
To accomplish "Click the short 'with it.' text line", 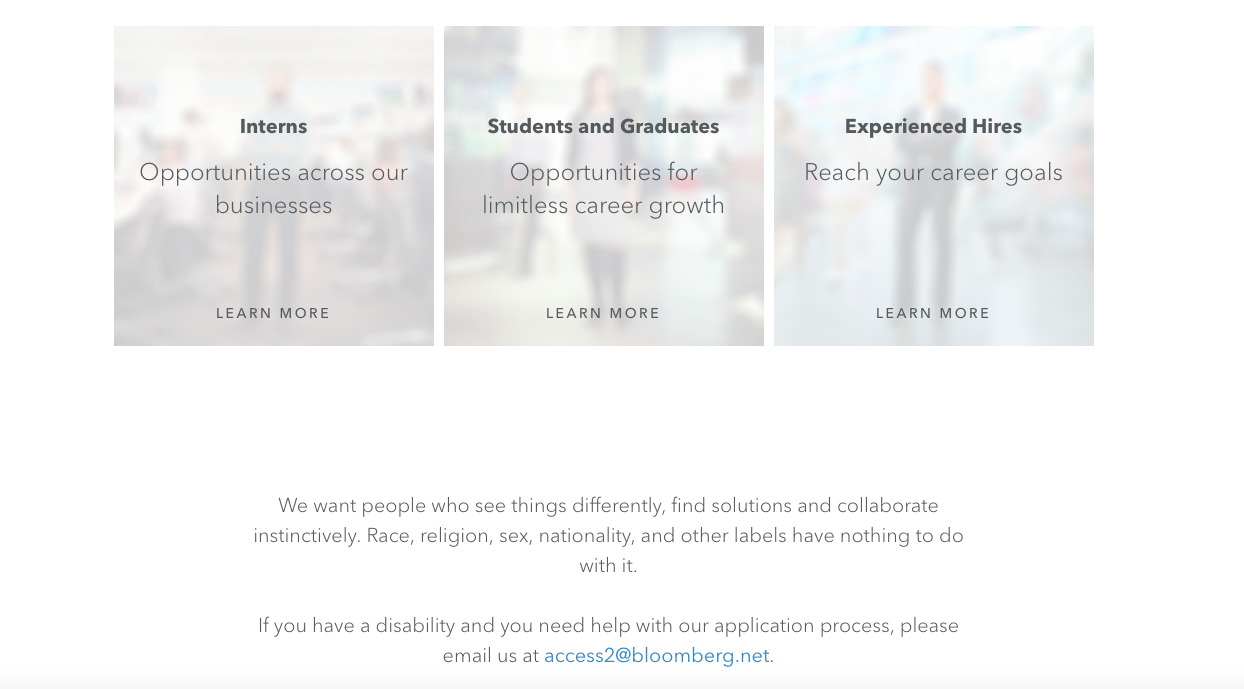I will point(608,566).
